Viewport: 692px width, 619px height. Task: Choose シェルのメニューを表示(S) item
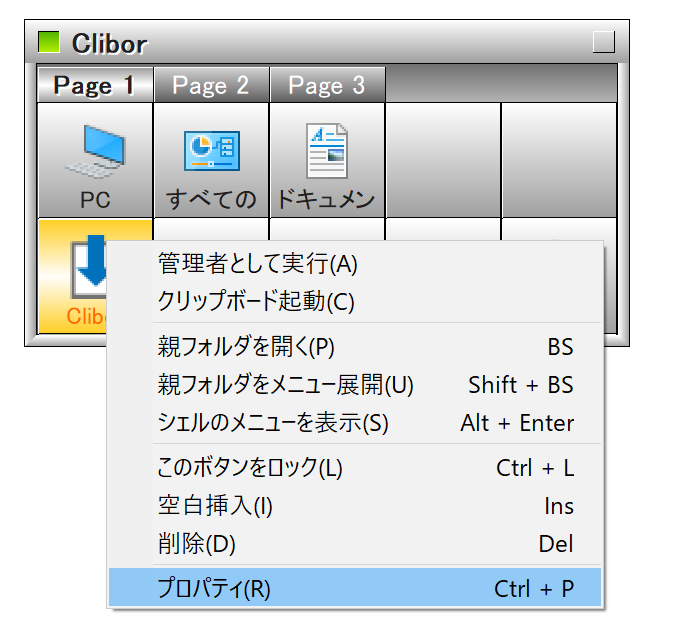355,423
